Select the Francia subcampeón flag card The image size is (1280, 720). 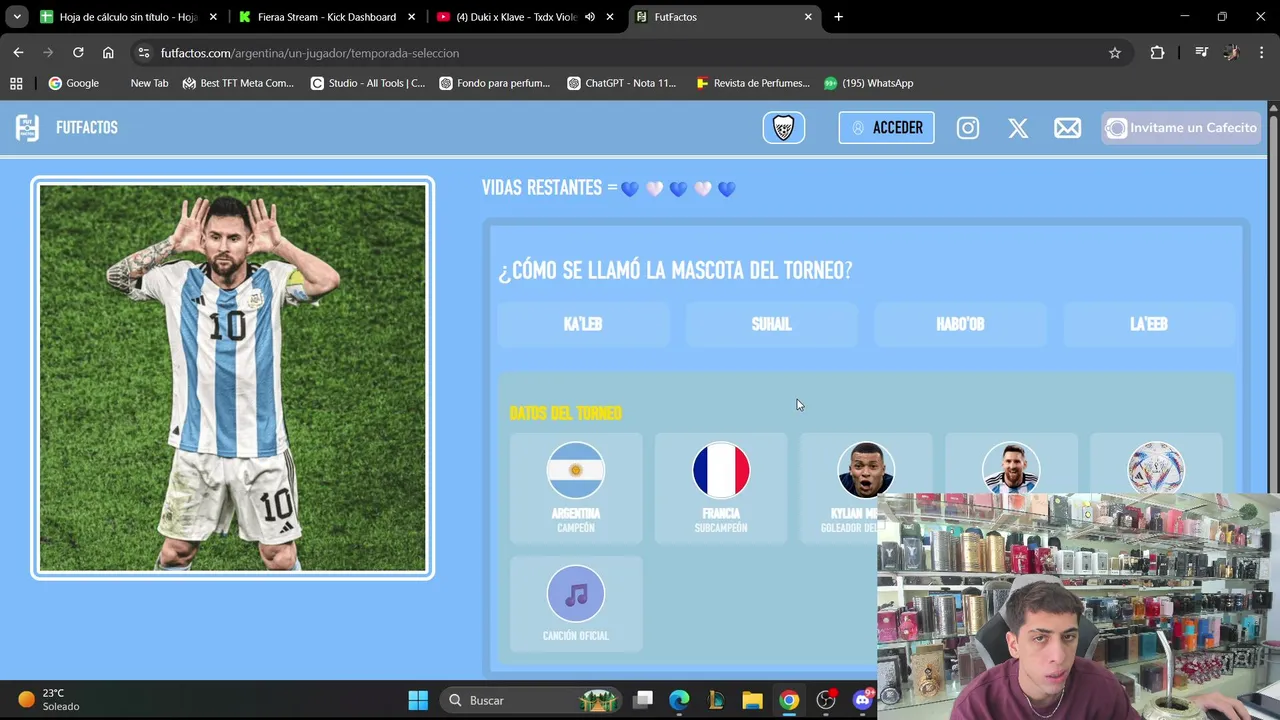click(x=721, y=488)
